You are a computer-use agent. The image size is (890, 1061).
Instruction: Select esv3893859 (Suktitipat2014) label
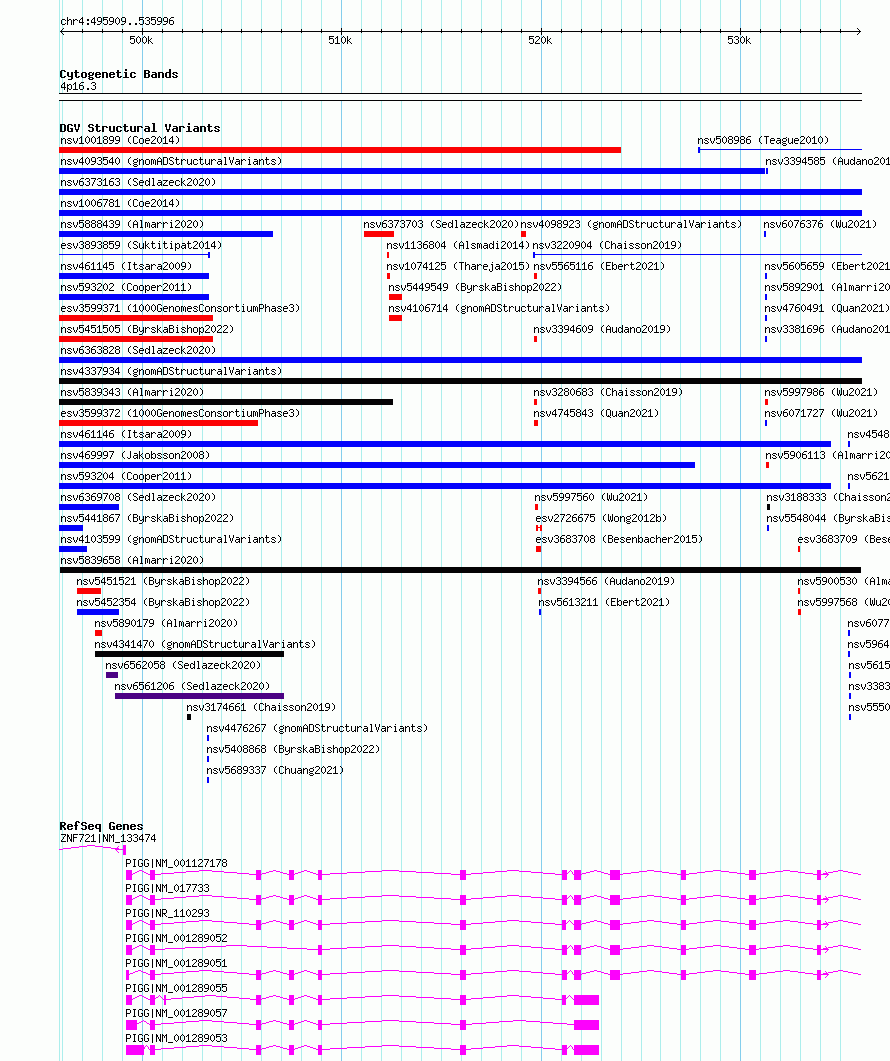click(x=141, y=245)
